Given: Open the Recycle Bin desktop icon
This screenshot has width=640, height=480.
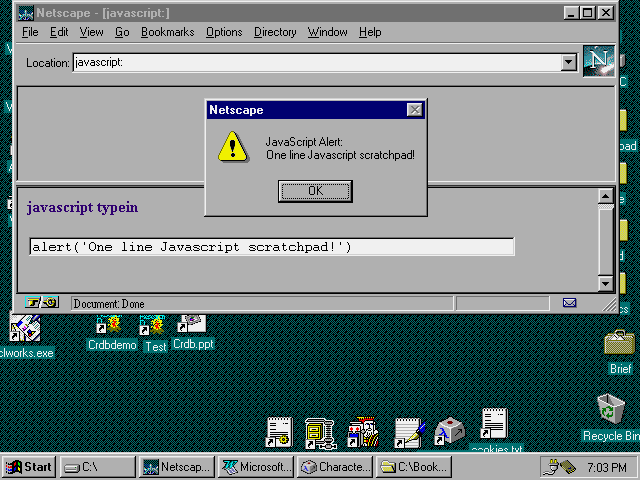Looking at the screenshot, I should pos(610,410).
